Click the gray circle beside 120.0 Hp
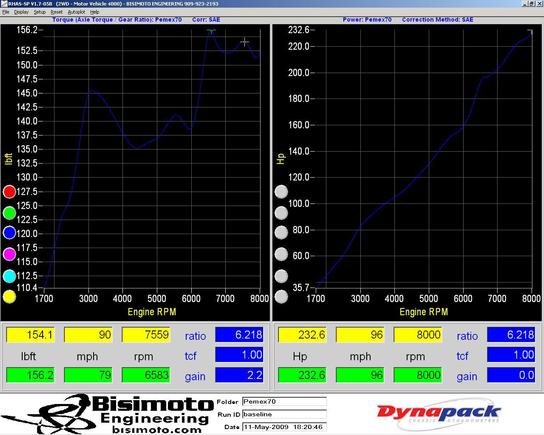The height and width of the screenshot is (435, 544). coord(281,191)
